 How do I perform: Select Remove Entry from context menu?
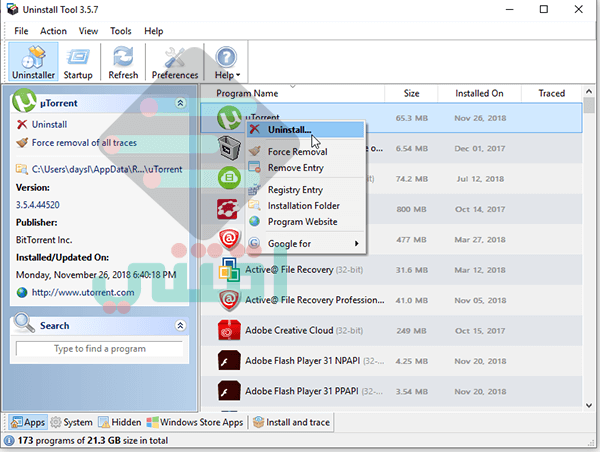(x=305, y=168)
